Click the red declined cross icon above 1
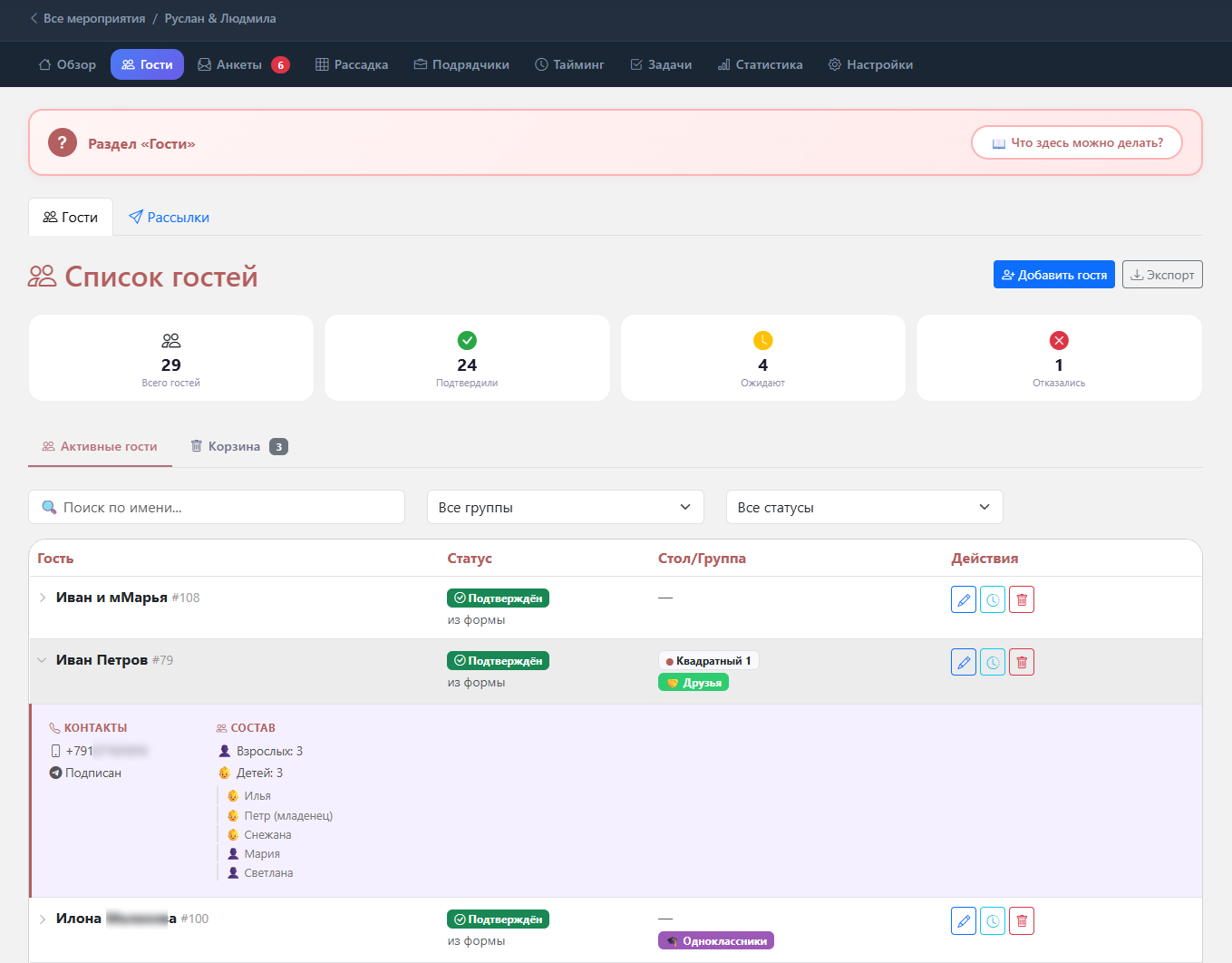This screenshot has width=1232, height=963. 1059,340
